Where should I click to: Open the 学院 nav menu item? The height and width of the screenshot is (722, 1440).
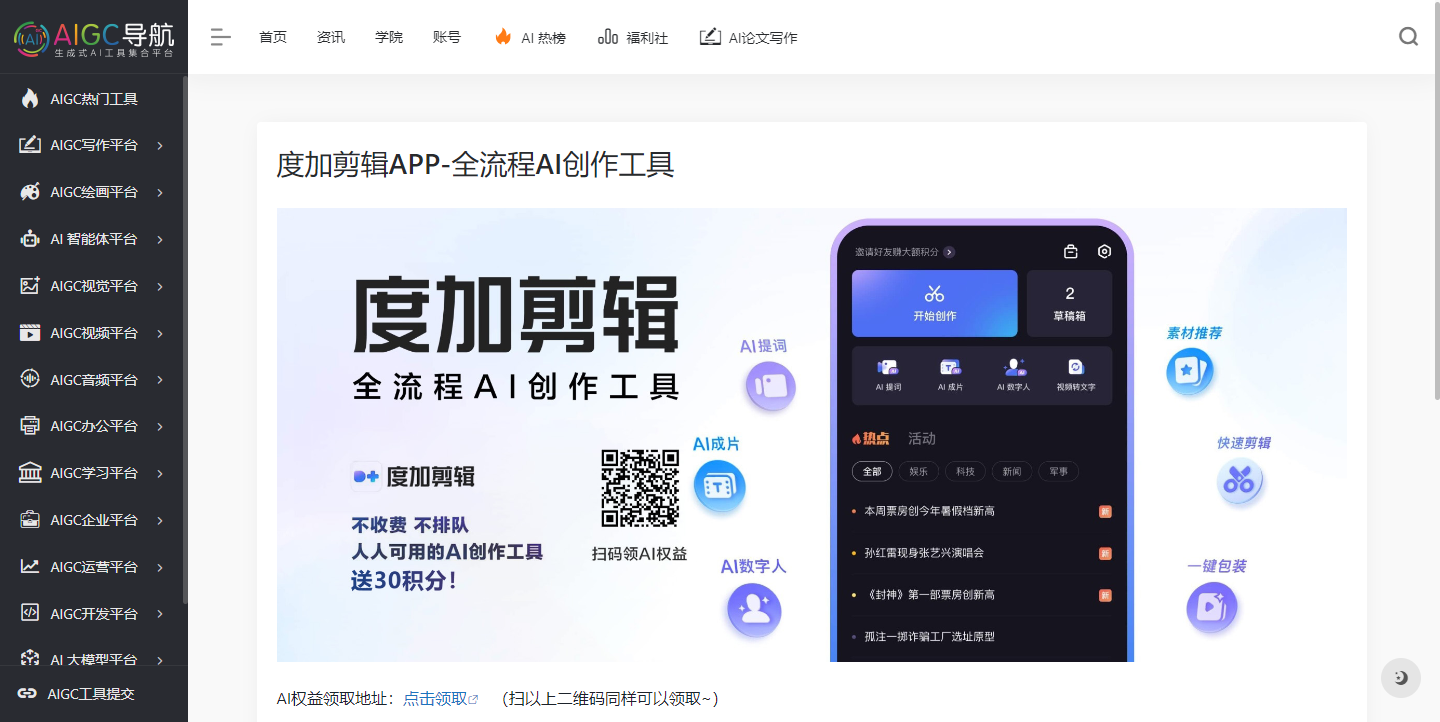(389, 37)
